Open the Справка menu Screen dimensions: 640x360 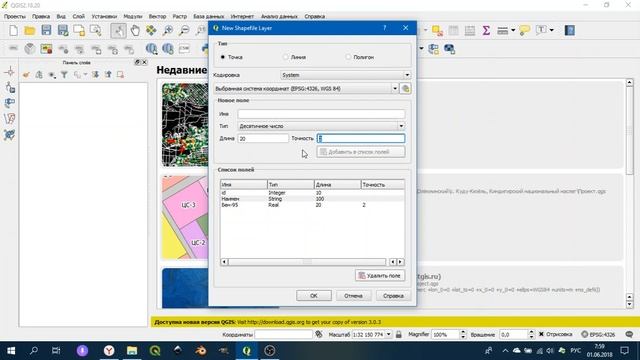[x=314, y=16]
